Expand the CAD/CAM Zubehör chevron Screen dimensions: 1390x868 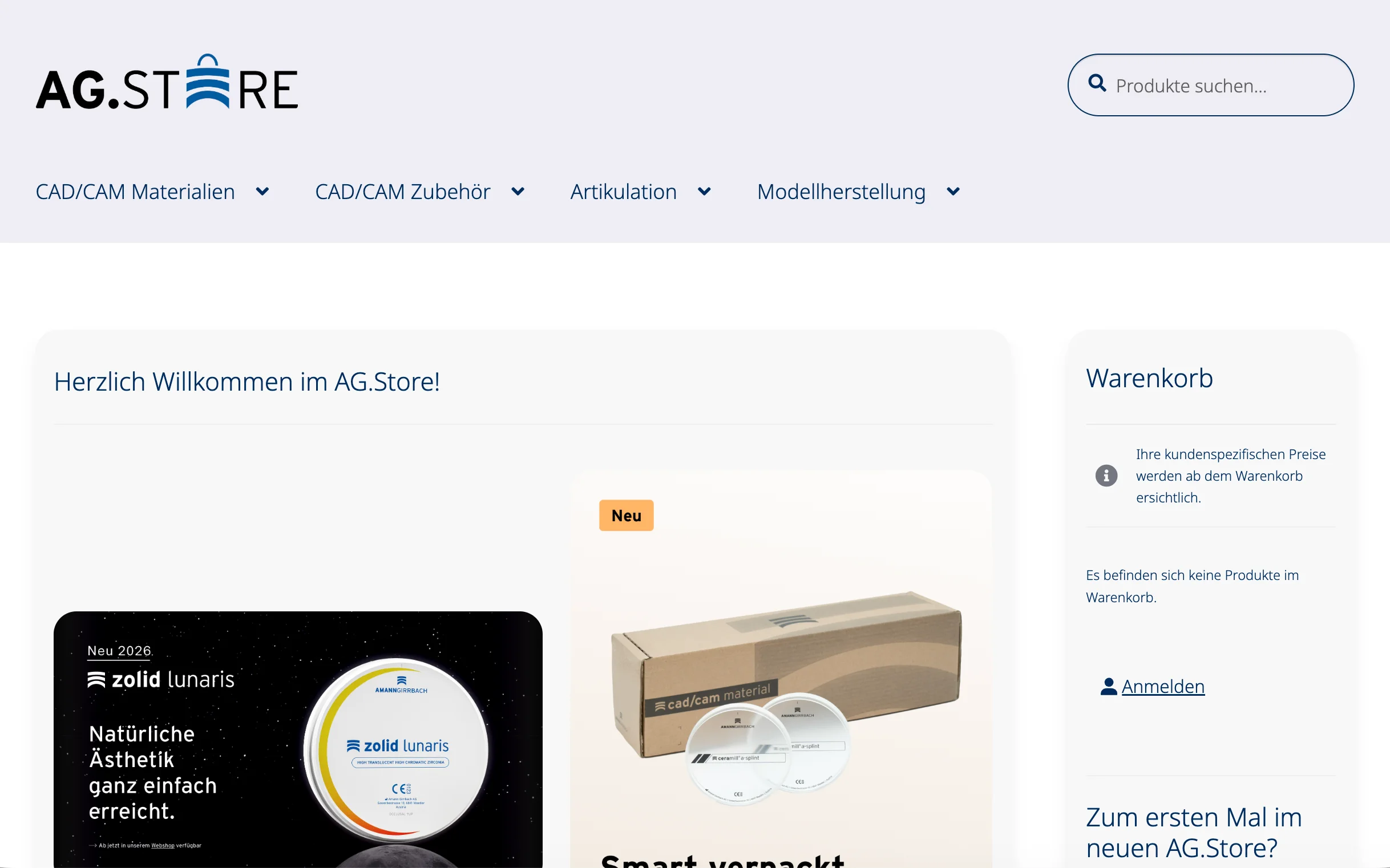pos(518,191)
